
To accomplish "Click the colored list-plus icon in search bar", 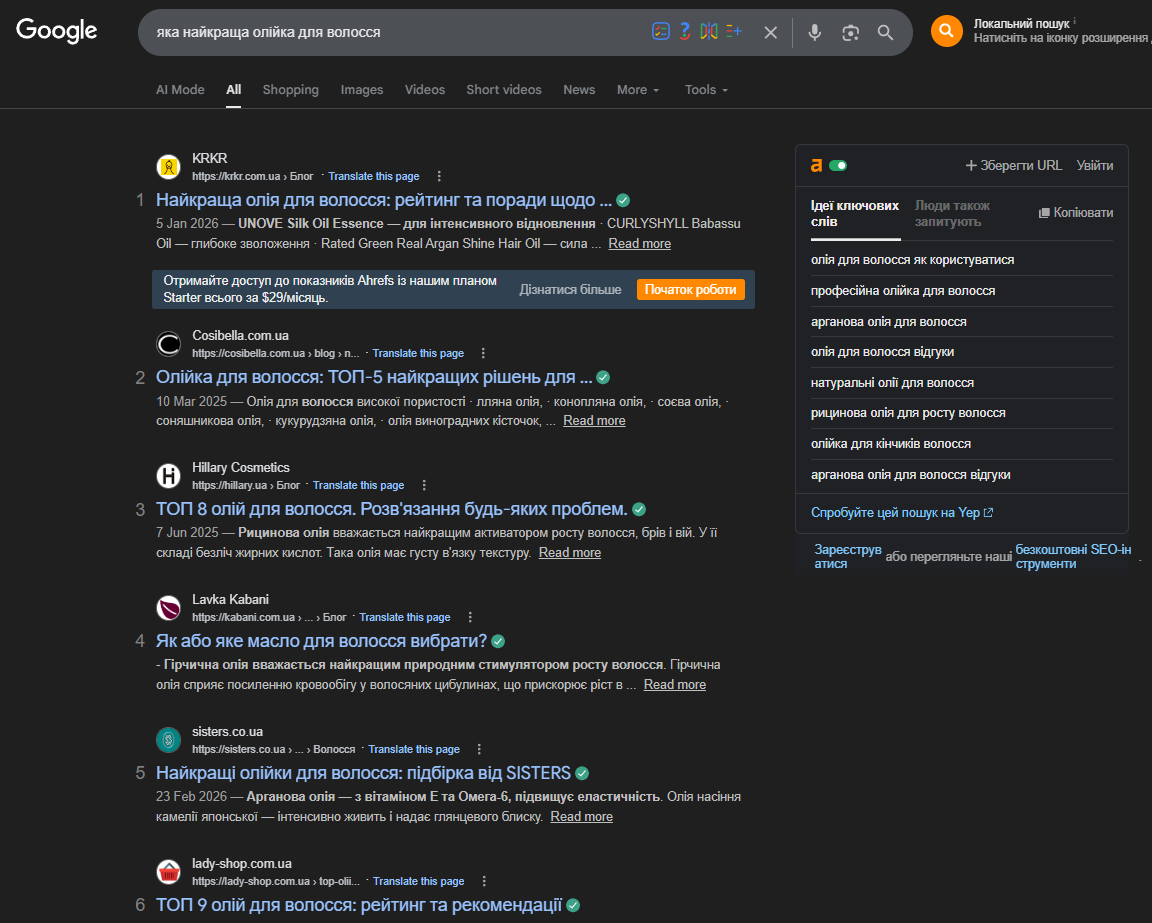I will 734,31.
